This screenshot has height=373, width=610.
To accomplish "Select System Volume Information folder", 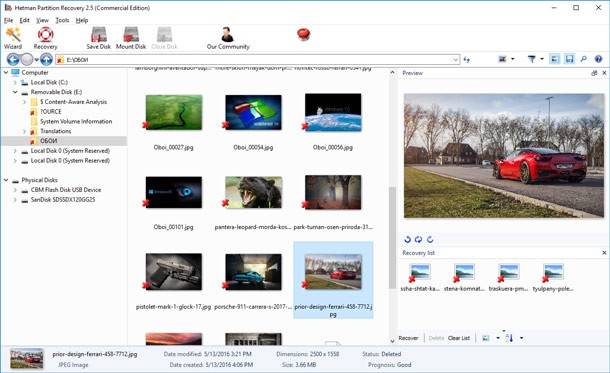I will click(x=75, y=121).
